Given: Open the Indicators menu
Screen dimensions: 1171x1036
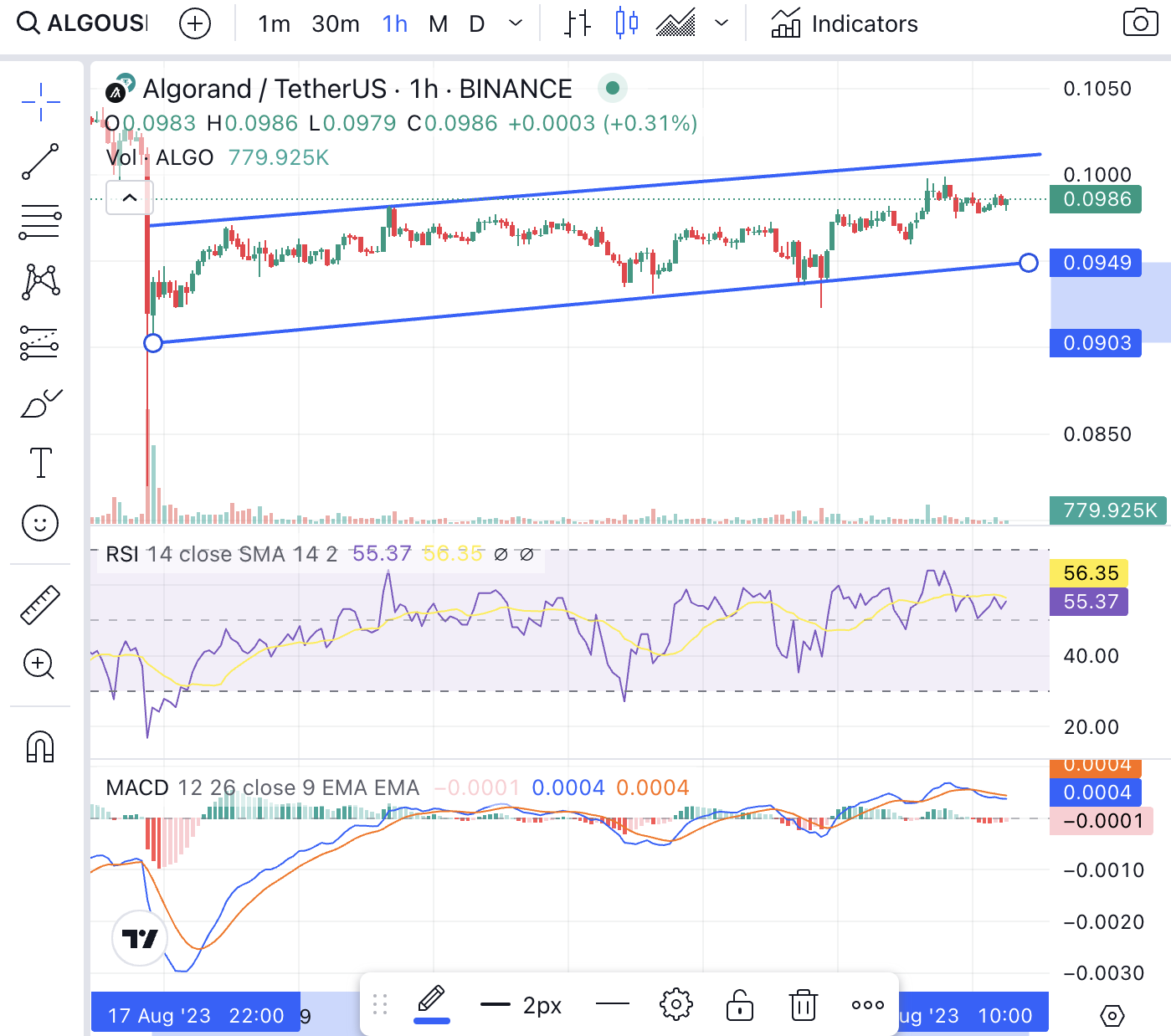Looking at the screenshot, I should 844,23.
